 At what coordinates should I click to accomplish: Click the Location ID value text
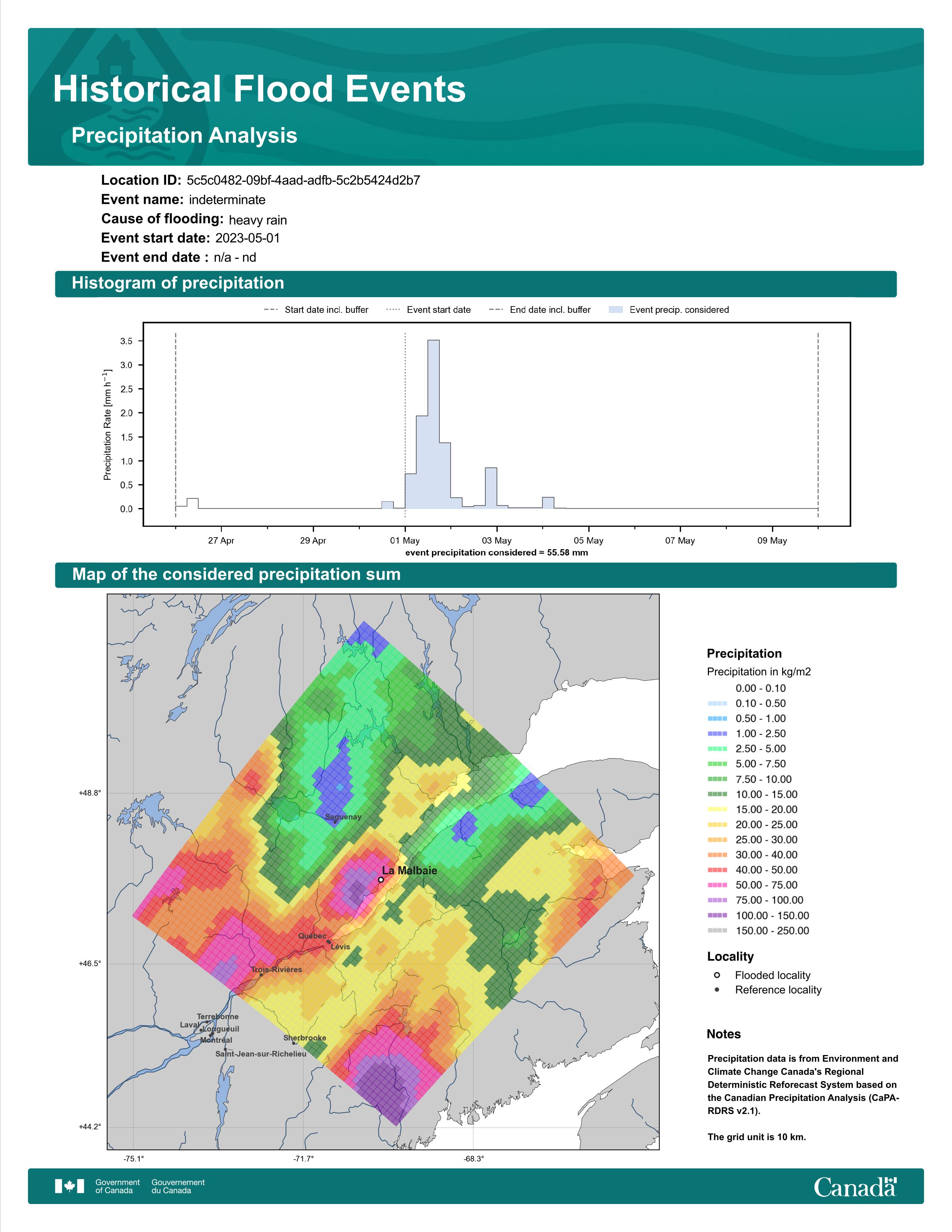click(304, 181)
